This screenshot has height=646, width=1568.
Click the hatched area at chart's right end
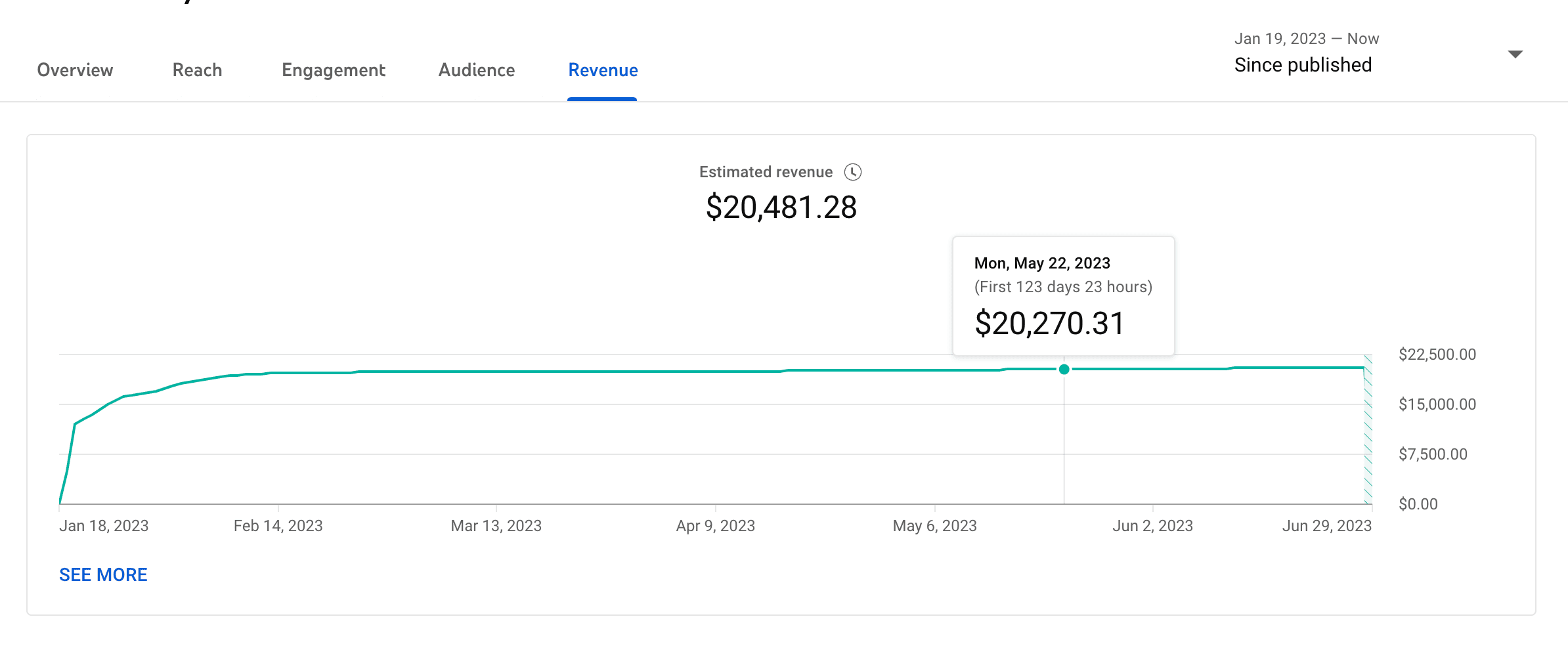click(1368, 433)
